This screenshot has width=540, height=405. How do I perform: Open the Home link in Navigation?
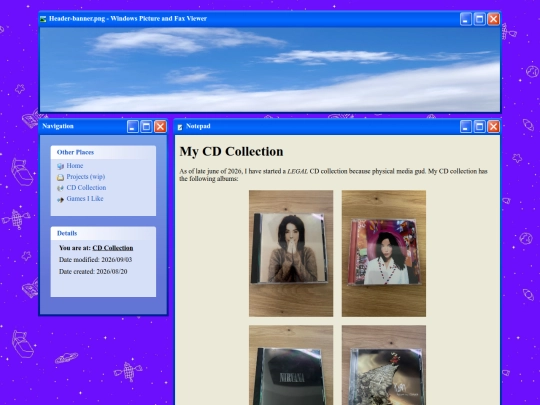pyautogui.click(x=75, y=166)
